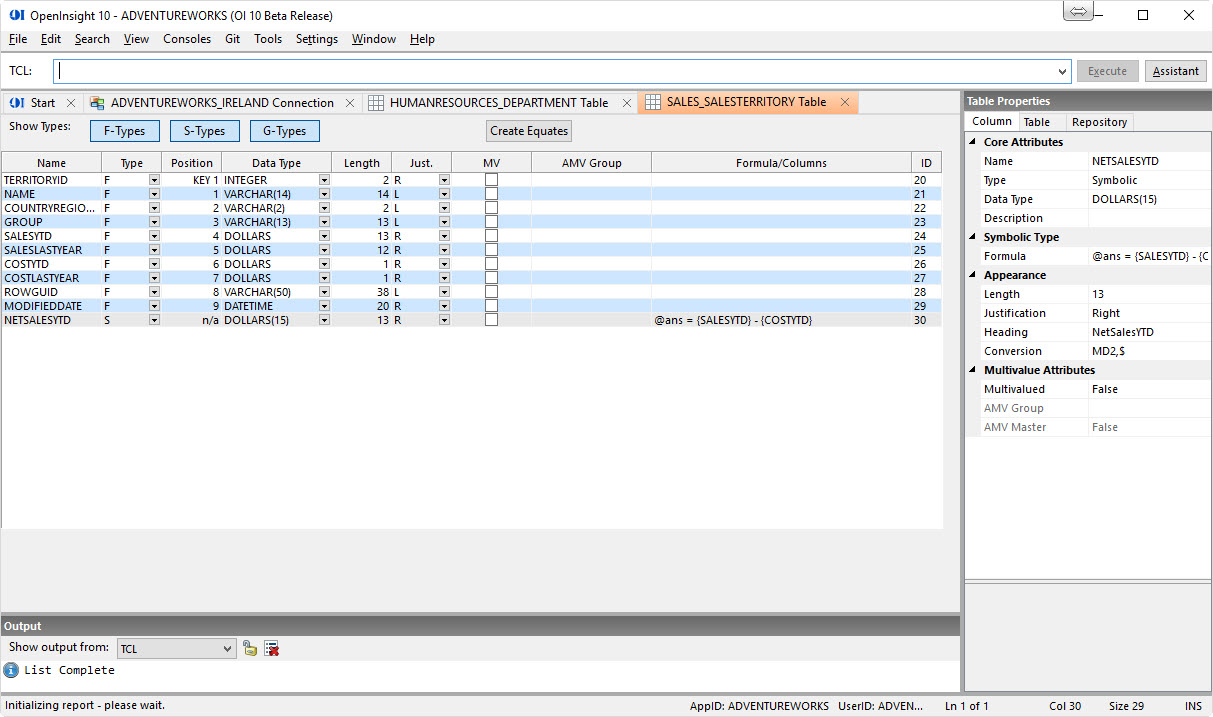The height and width of the screenshot is (717, 1213).
Task: Close the Start tab
Action: (71, 103)
